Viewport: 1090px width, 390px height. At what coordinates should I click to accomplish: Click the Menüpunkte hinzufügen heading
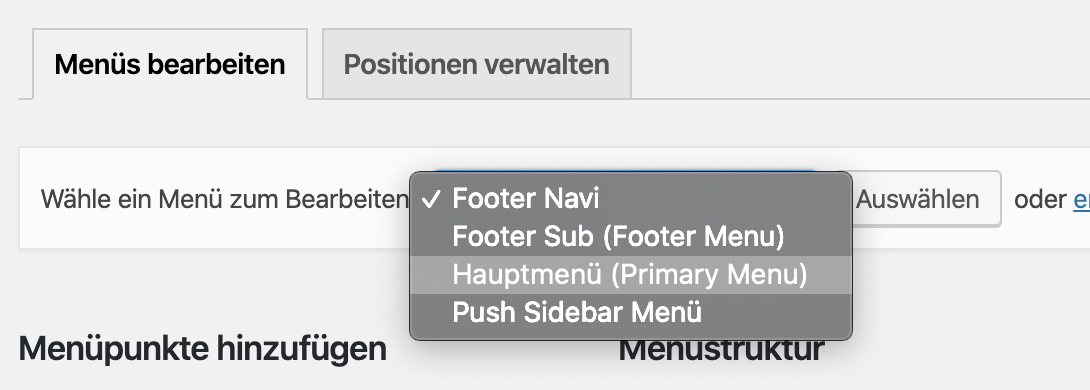pos(202,348)
